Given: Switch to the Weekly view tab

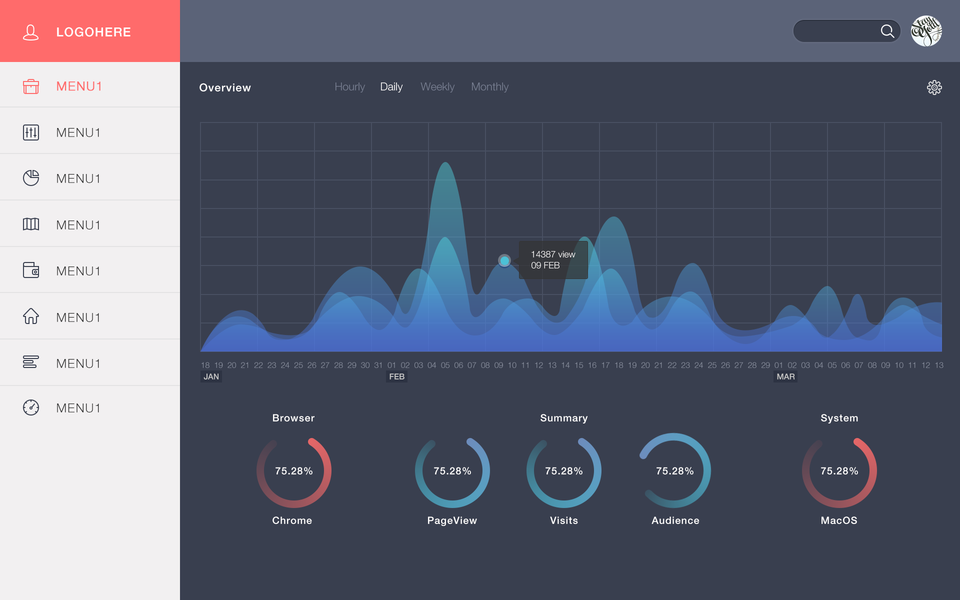Looking at the screenshot, I should click(x=437, y=87).
